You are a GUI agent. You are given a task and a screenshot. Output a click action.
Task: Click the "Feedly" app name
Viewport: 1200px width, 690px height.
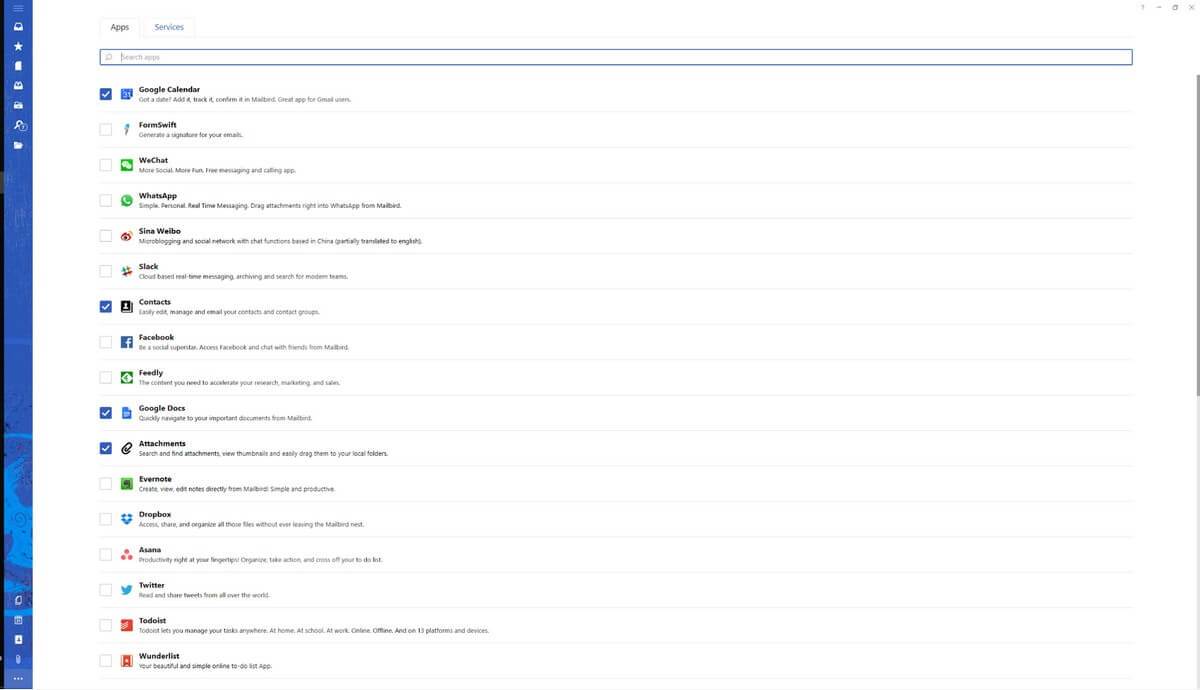[151, 373]
